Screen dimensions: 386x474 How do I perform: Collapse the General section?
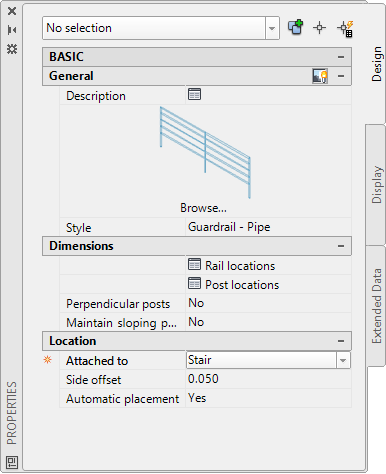coord(341,76)
